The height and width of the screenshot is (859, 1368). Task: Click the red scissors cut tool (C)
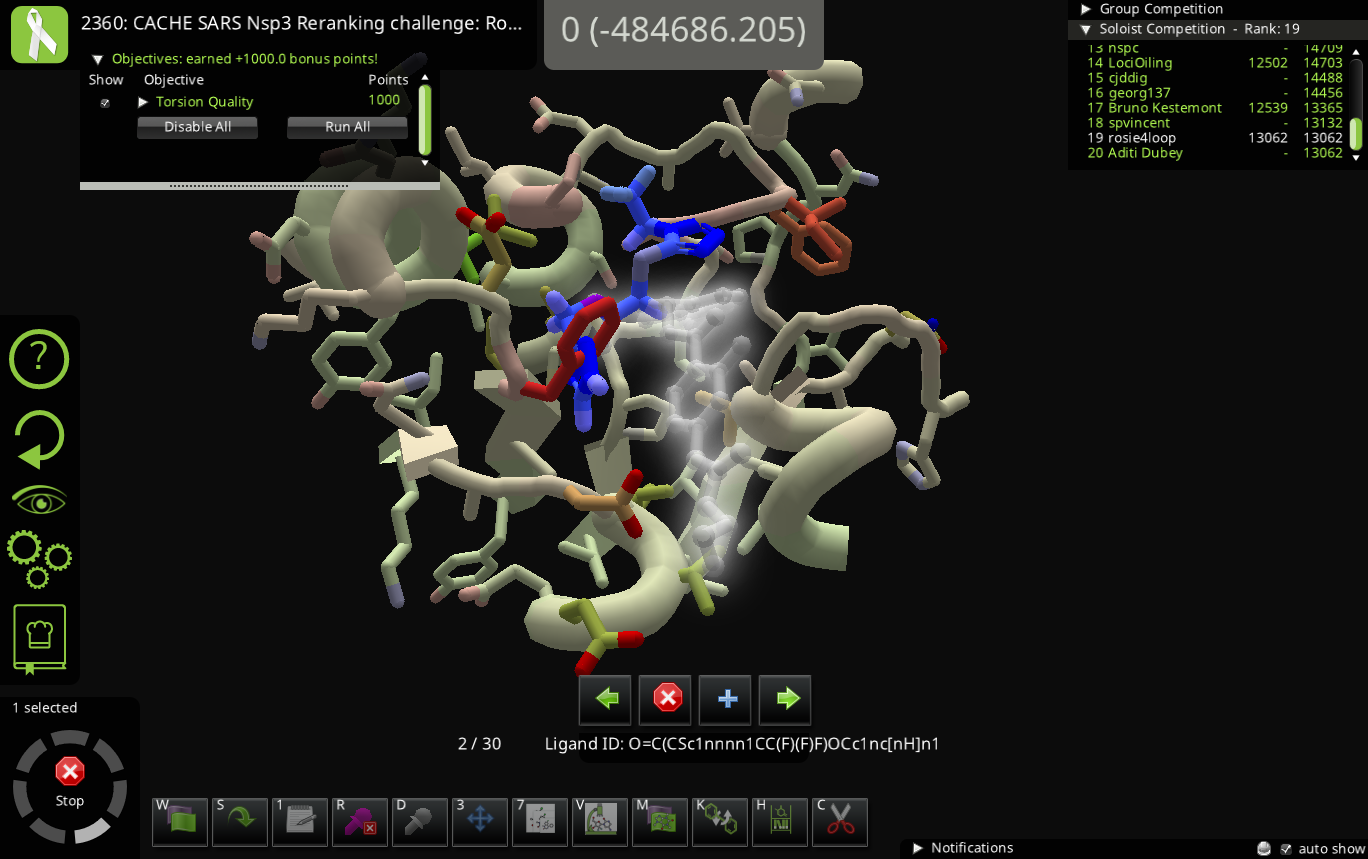click(840, 821)
